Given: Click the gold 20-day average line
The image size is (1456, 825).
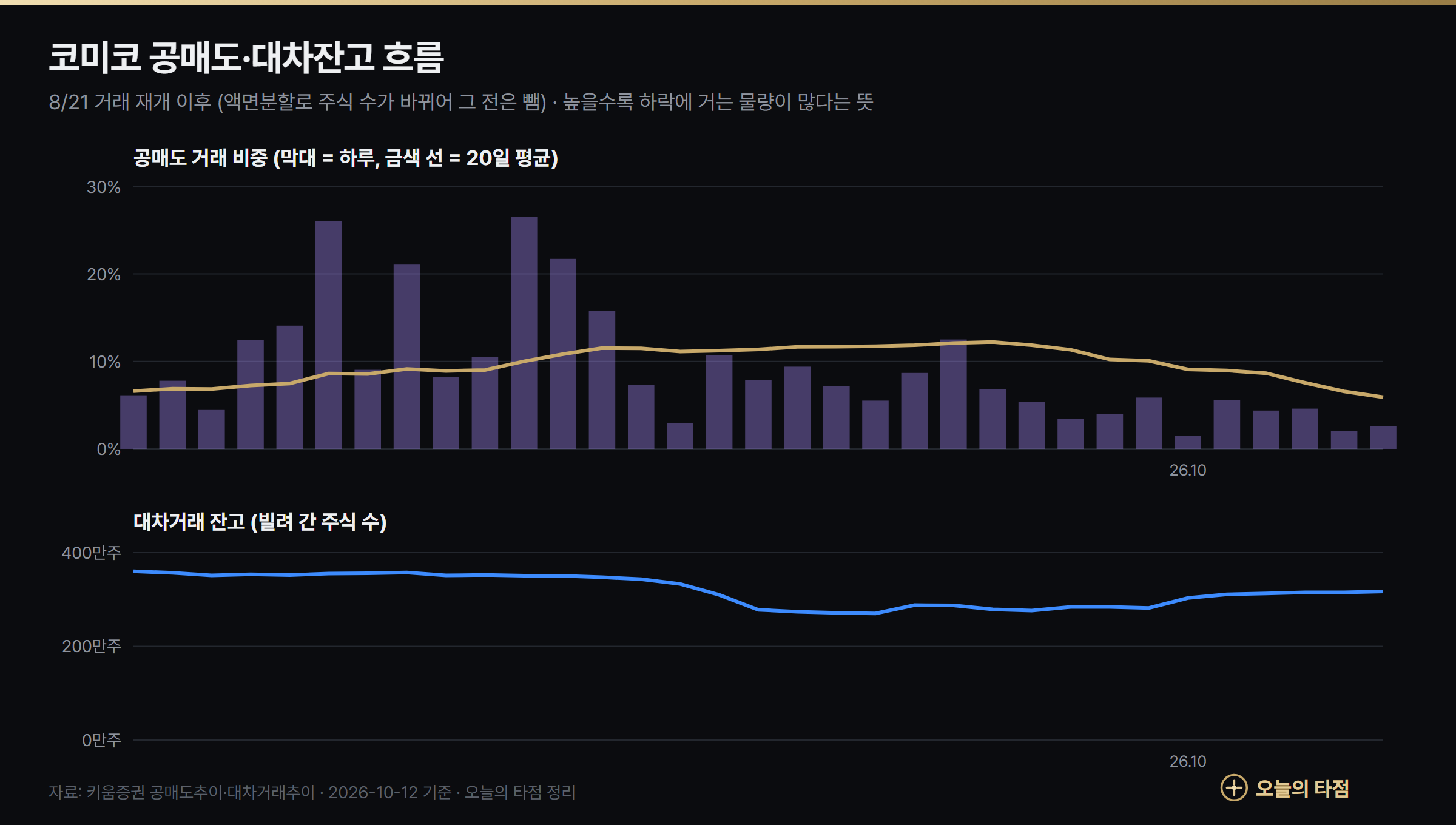Looking at the screenshot, I should point(758,349).
